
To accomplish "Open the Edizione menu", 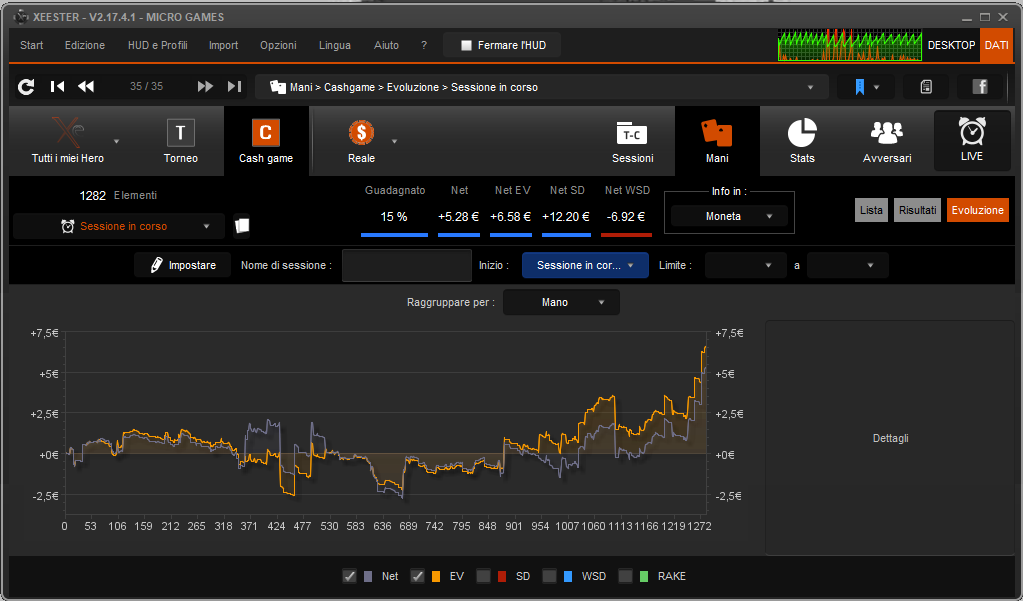I will coord(85,45).
